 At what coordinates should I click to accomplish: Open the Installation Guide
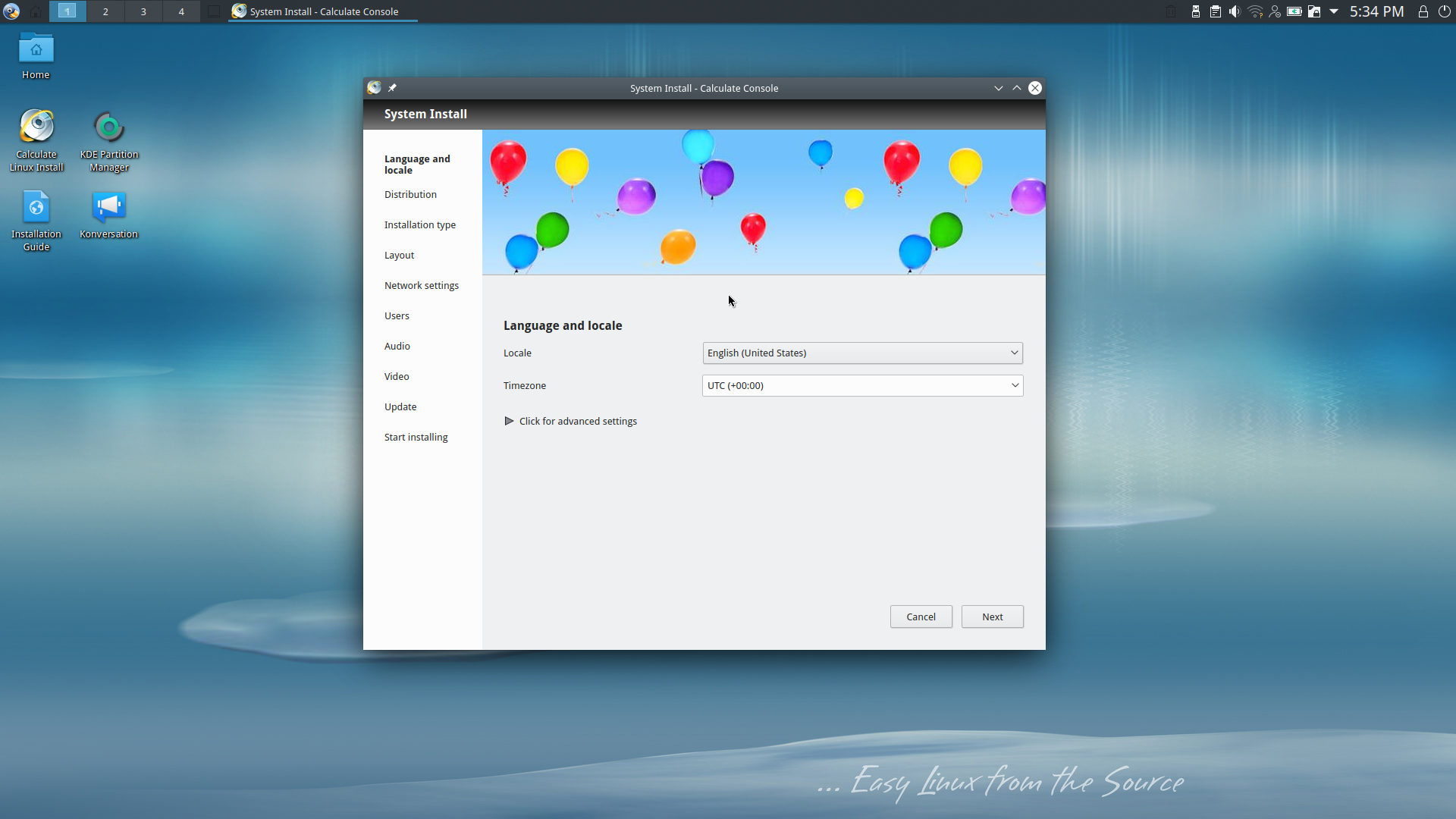[35, 219]
